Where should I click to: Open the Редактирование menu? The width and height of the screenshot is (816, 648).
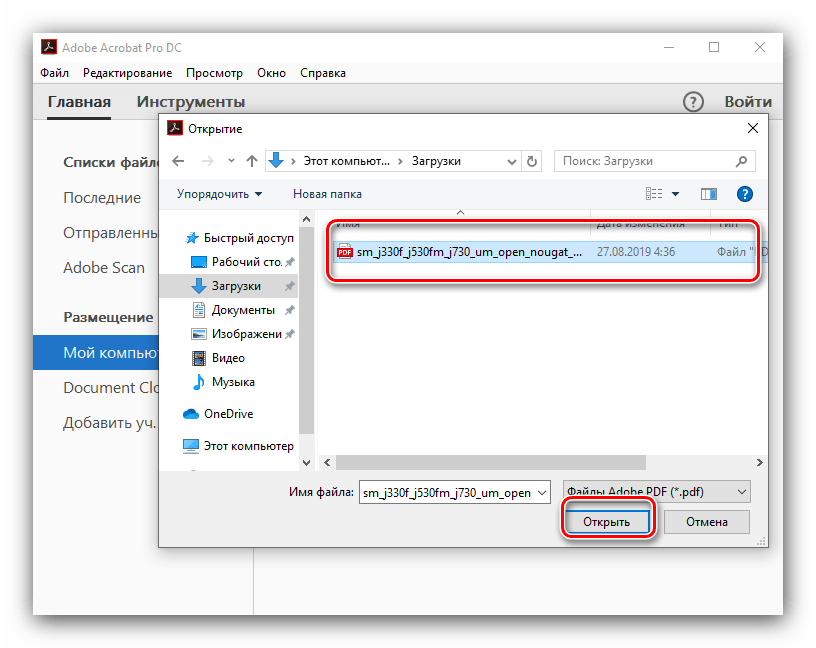(x=127, y=73)
